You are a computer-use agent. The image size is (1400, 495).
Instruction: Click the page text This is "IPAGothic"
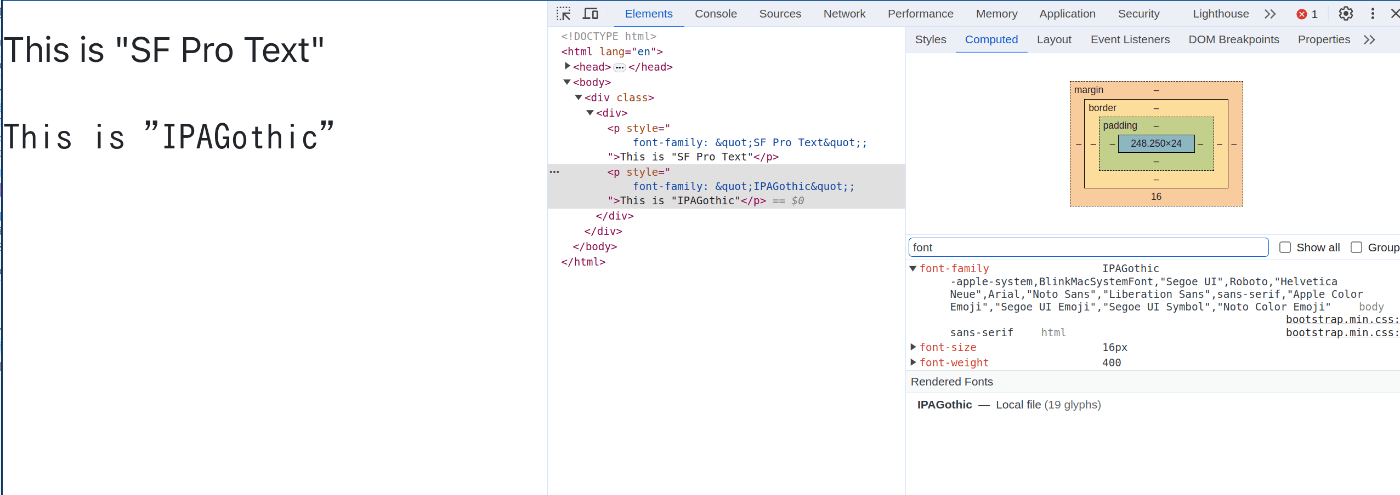coord(169,136)
